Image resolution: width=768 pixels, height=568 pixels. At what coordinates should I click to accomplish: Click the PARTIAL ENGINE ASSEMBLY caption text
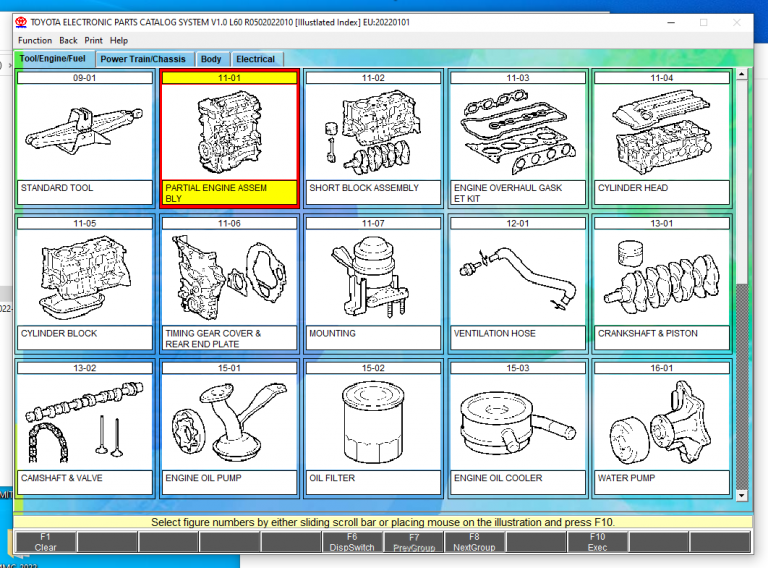pyautogui.click(x=216, y=193)
